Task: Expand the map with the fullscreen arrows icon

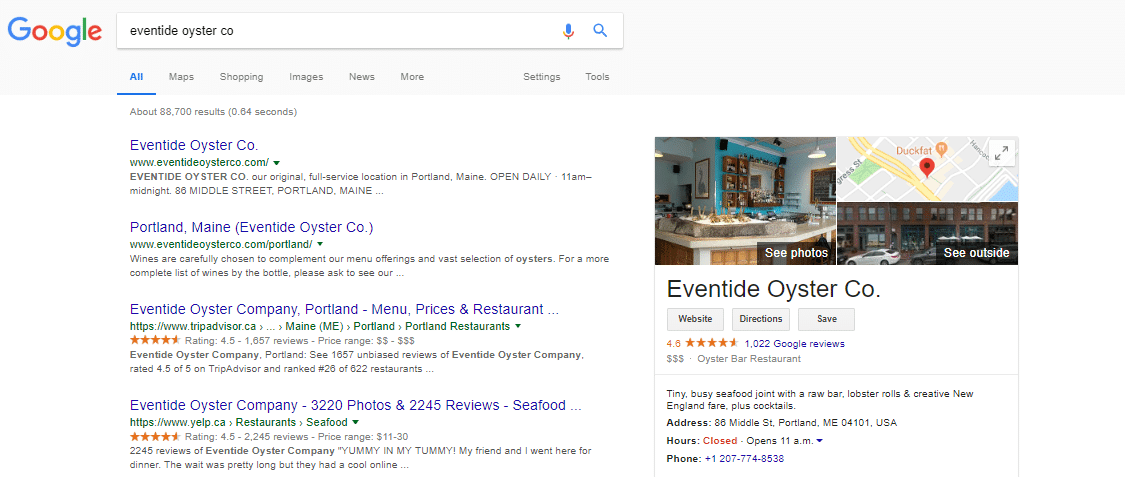Action: coord(1002,153)
